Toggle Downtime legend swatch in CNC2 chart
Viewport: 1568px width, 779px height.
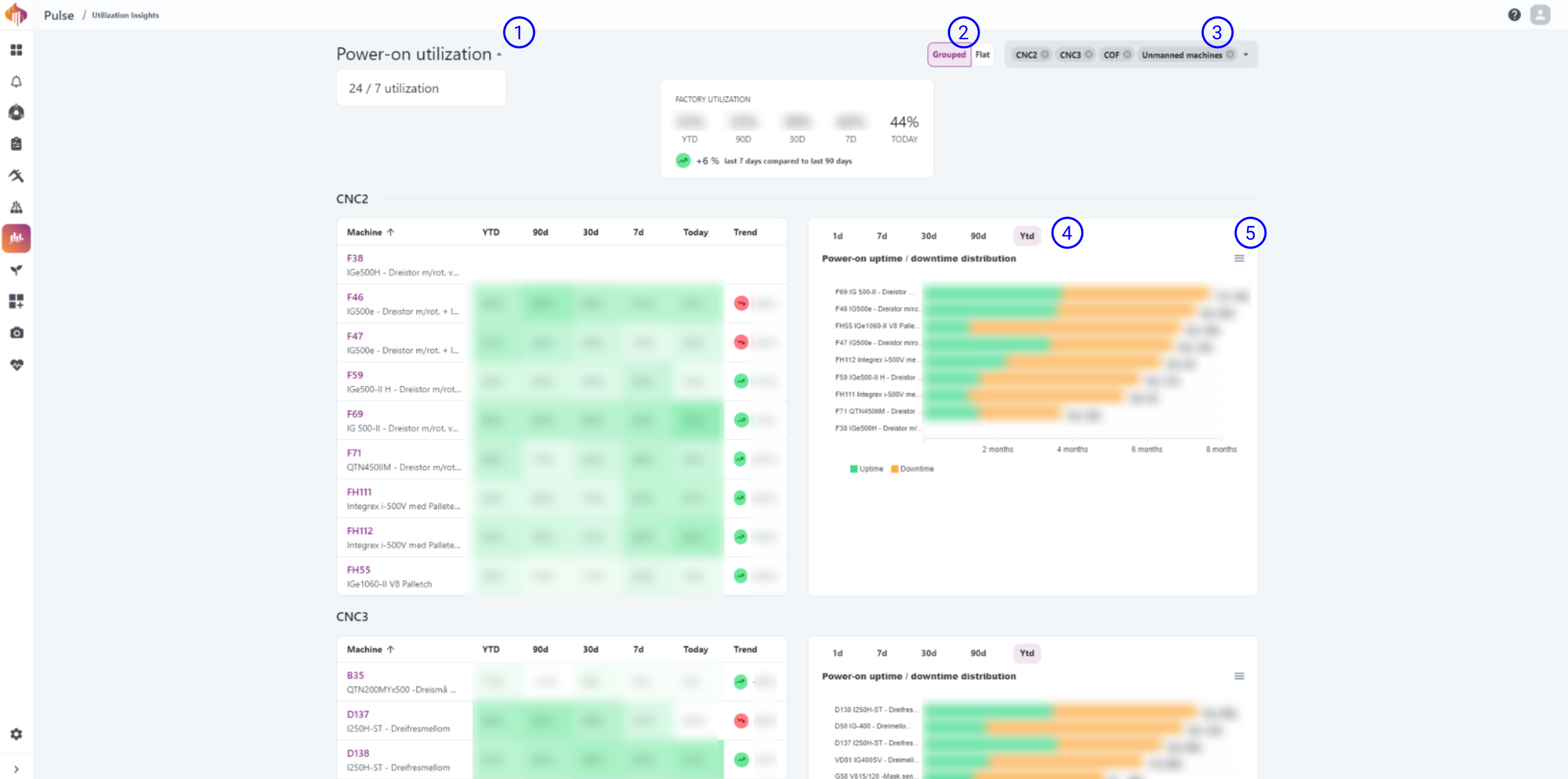pyautogui.click(x=895, y=469)
